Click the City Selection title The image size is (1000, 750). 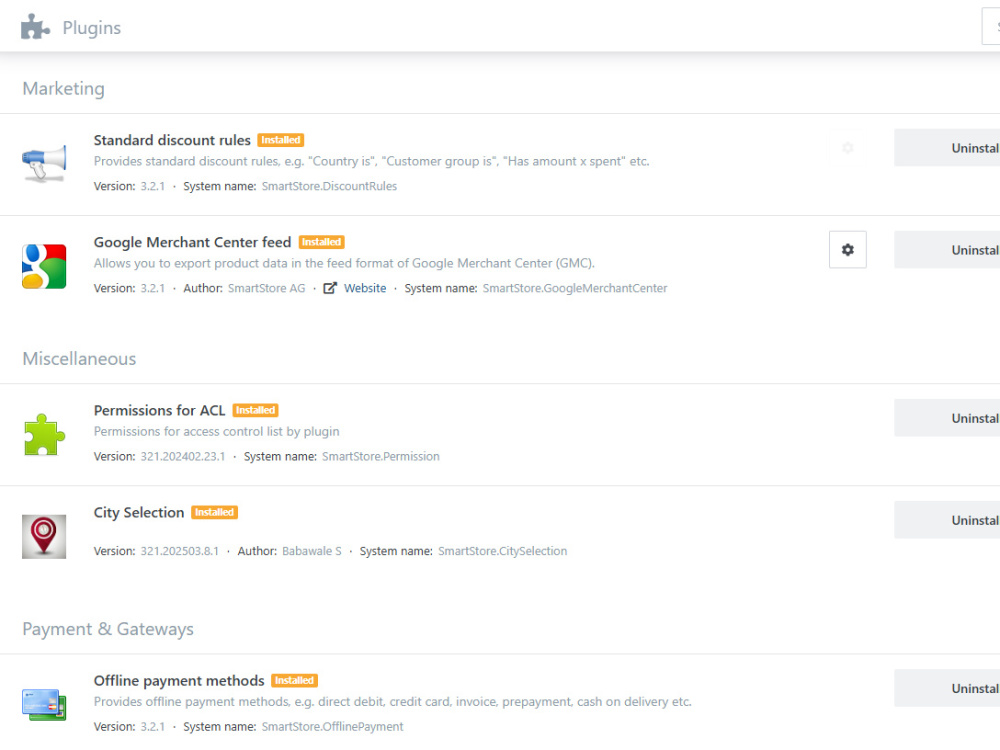(x=139, y=513)
